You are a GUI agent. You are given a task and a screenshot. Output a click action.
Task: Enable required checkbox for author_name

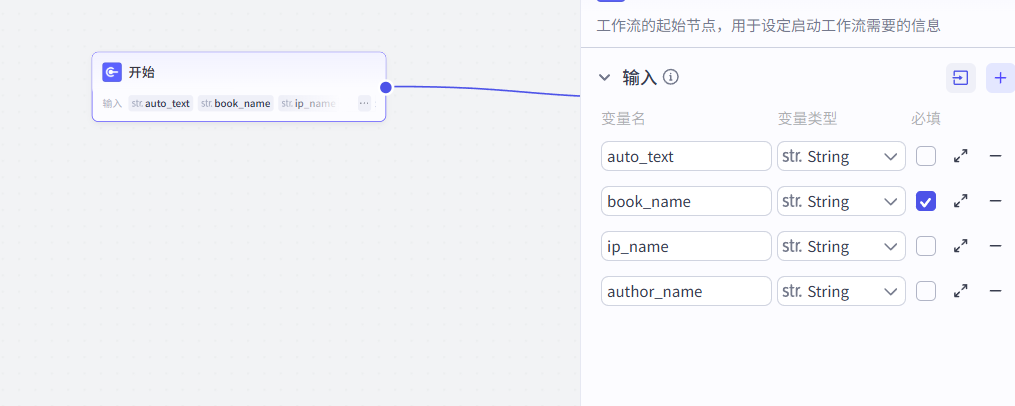pyautogui.click(x=926, y=291)
